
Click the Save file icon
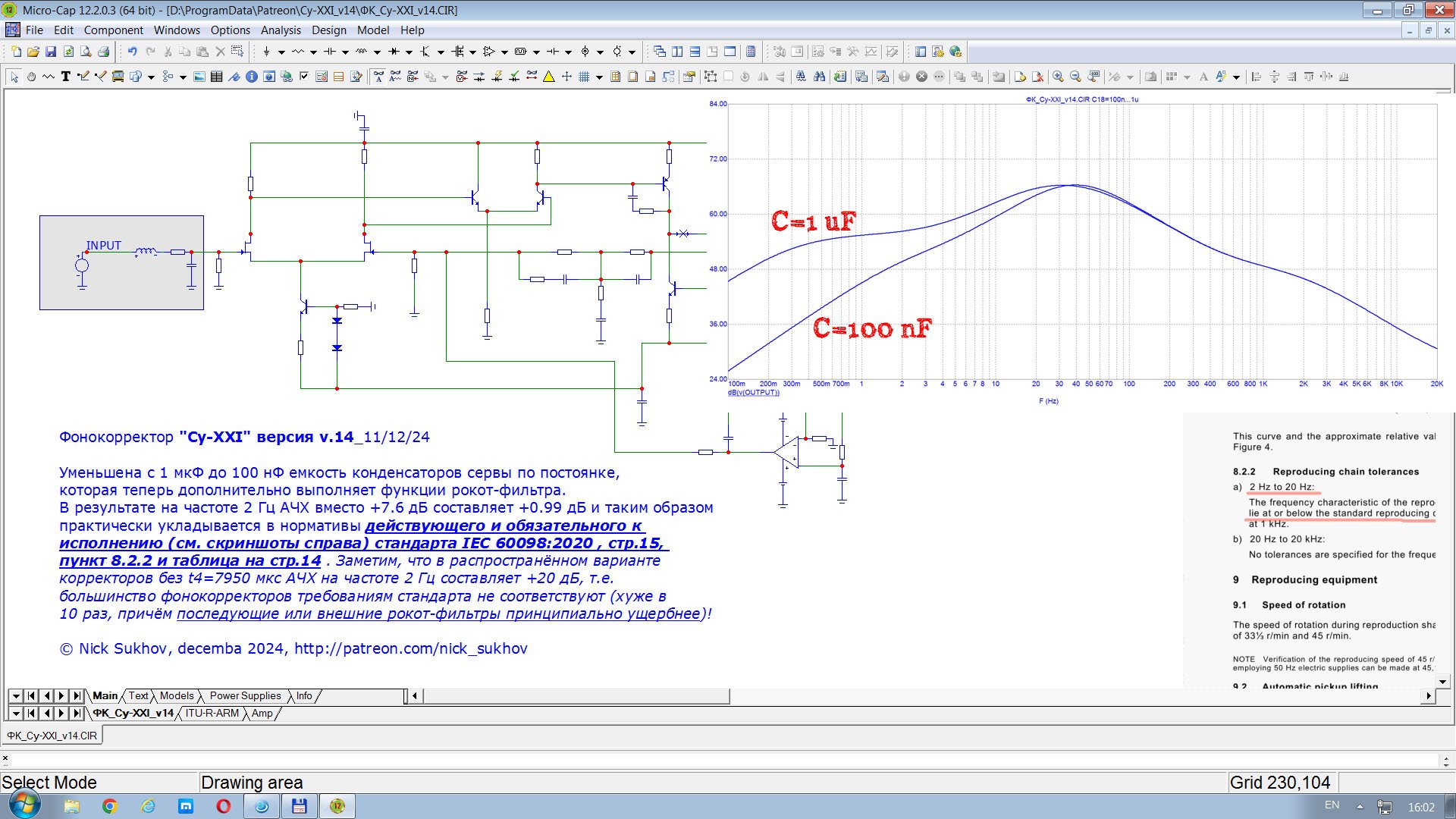tap(51, 52)
